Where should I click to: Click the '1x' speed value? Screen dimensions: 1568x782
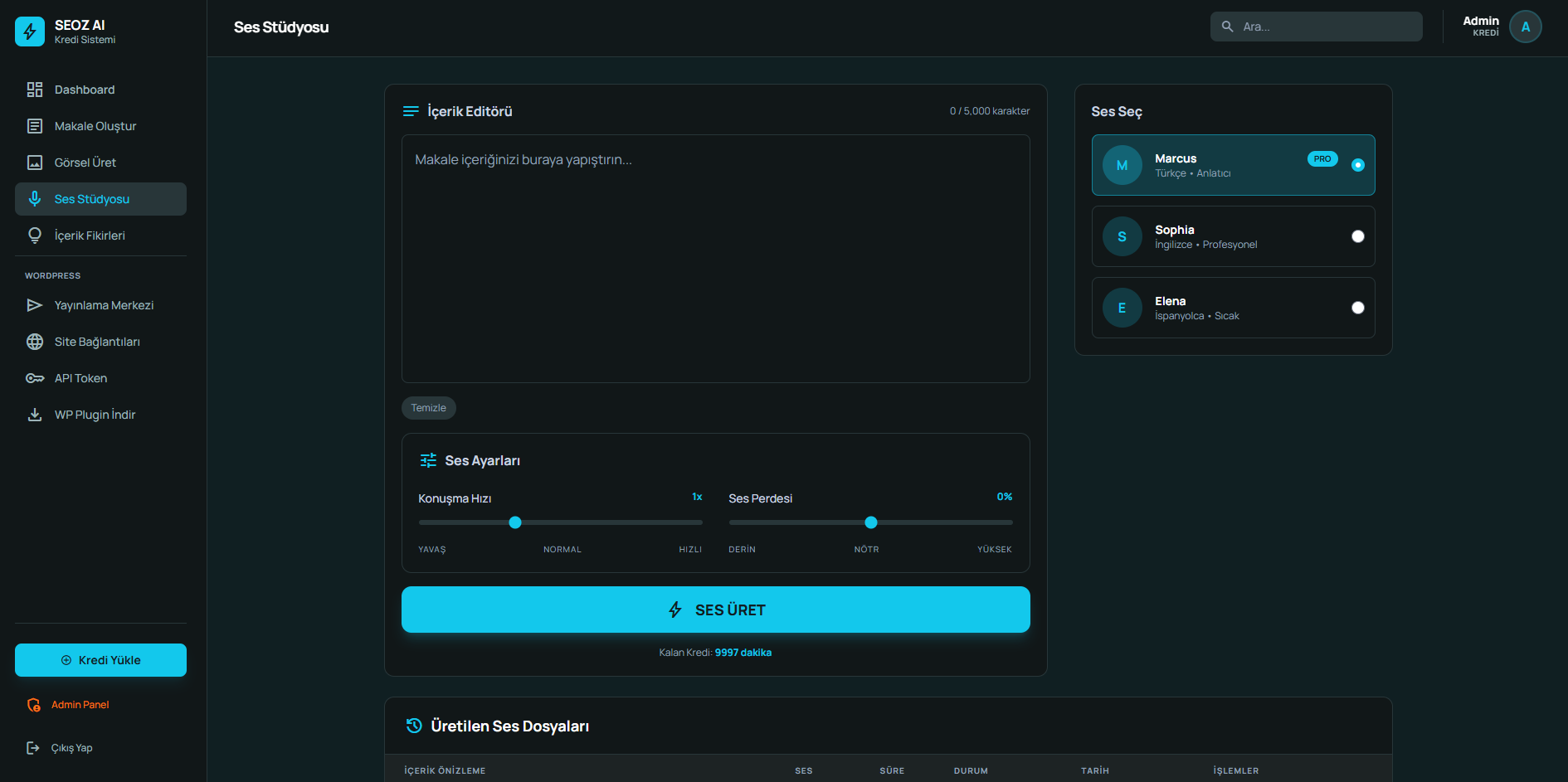[x=697, y=497]
